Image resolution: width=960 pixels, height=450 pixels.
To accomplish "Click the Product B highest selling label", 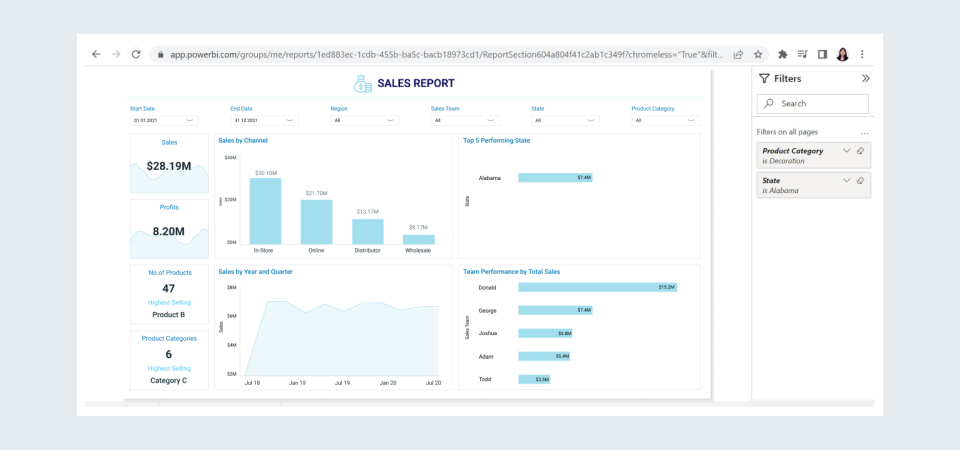I will [x=169, y=315].
